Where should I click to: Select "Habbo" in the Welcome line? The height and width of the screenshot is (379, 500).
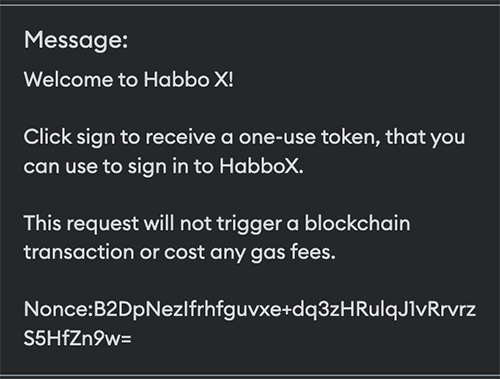click(x=176, y=79)
